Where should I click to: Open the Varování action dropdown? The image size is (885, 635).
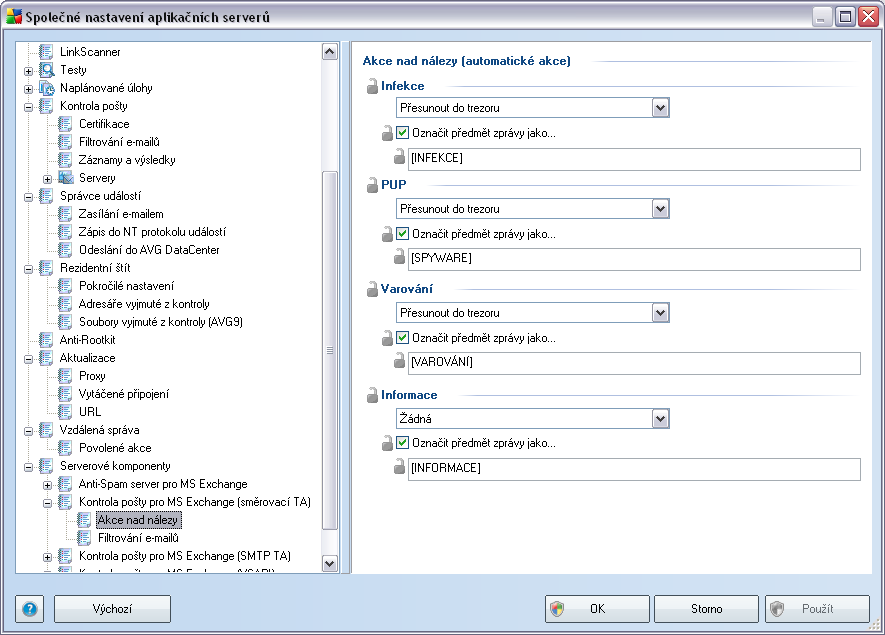click(x=660, y=313)
